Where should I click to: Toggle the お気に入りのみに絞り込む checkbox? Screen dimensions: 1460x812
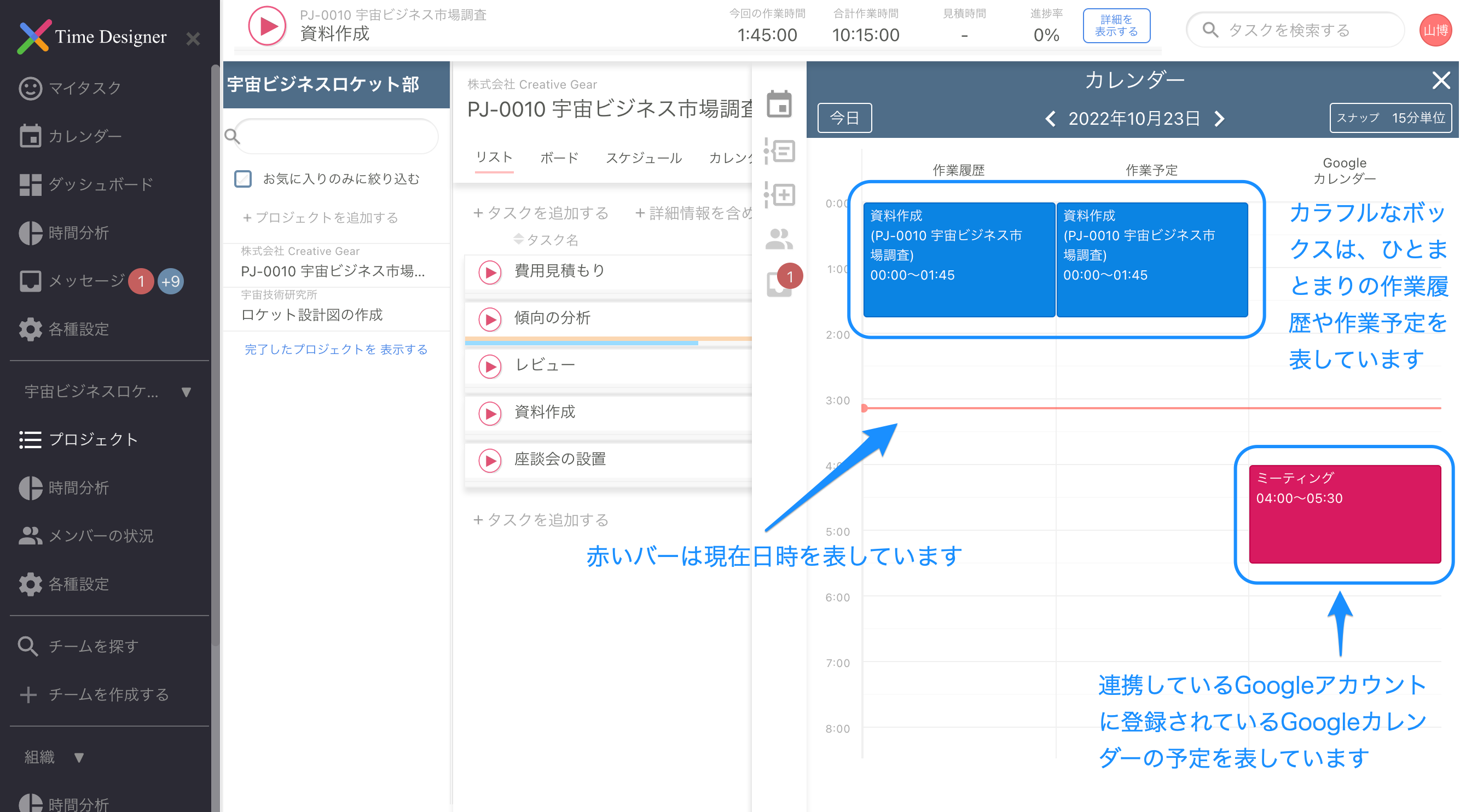[x=243, y=178]
